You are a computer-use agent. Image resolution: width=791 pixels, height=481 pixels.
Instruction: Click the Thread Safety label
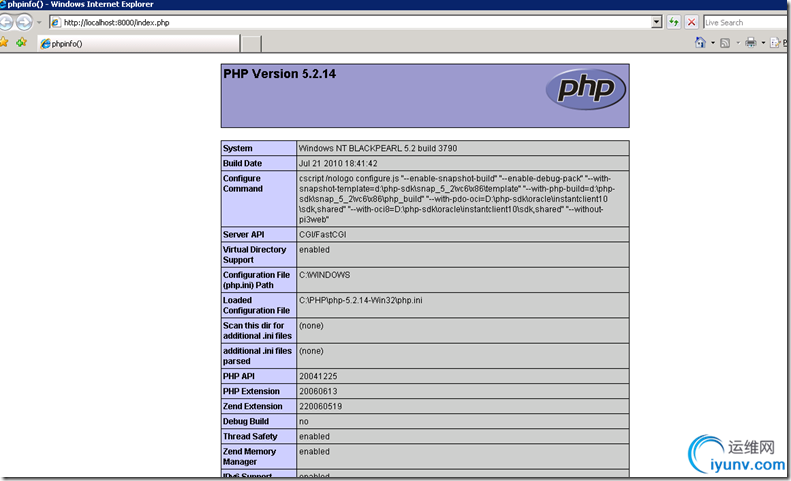[250, 437]
